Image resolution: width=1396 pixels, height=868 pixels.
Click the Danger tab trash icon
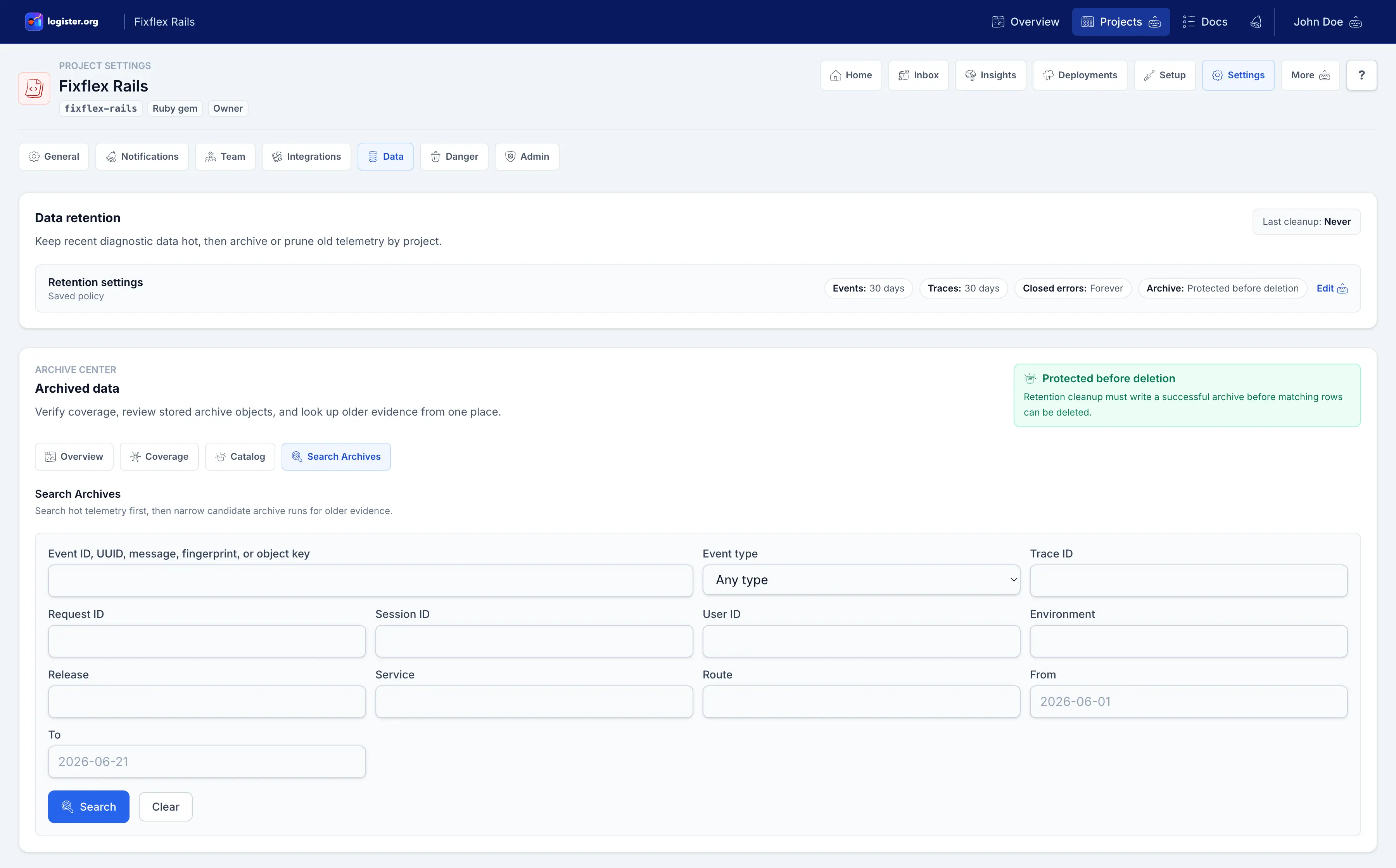pos(435,157)
